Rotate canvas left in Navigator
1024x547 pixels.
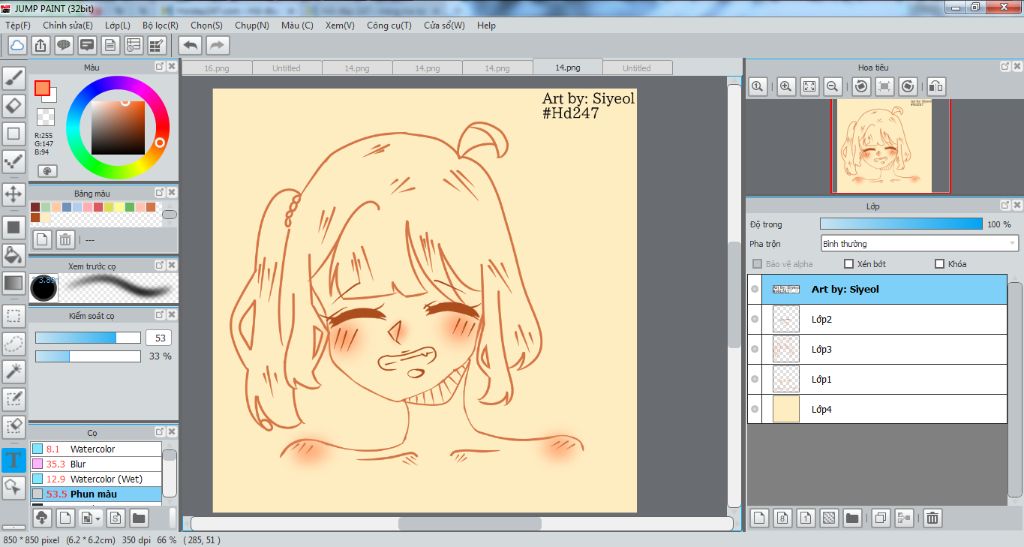861,86
